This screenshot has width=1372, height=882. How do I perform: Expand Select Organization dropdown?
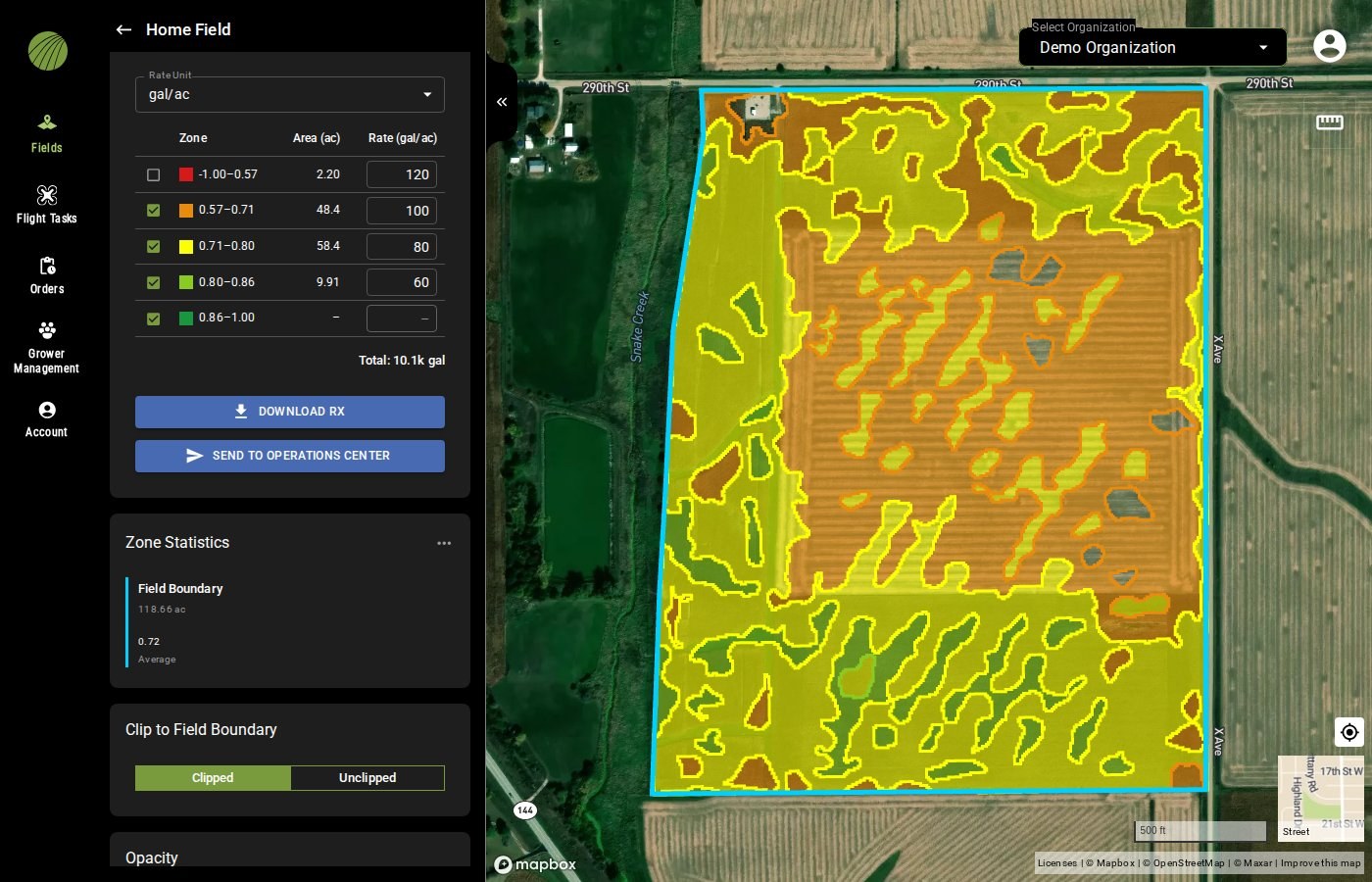coord(1152,47)
